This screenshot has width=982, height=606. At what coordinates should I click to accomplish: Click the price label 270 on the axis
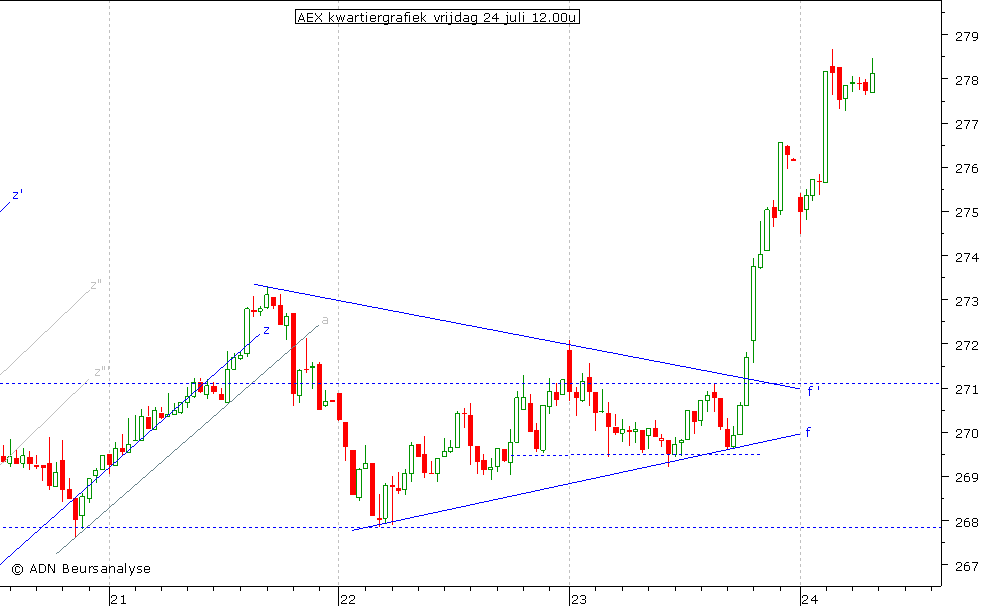[966, 433]
